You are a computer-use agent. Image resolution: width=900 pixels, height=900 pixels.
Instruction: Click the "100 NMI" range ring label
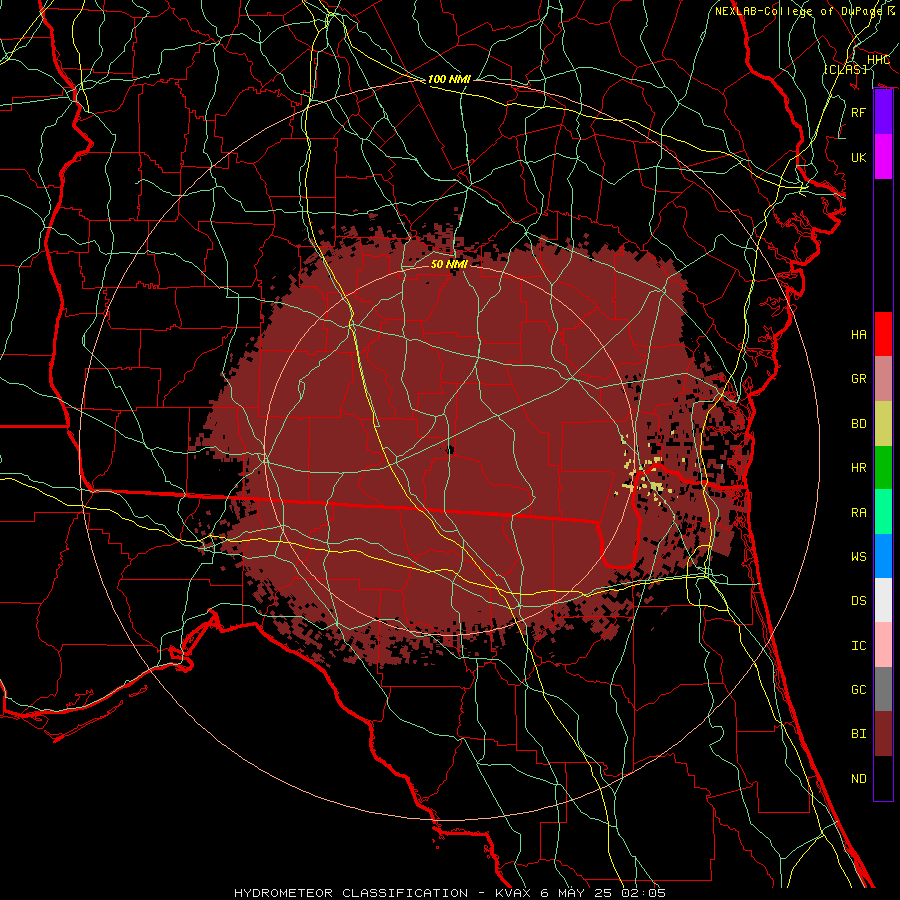click(449, 79)
